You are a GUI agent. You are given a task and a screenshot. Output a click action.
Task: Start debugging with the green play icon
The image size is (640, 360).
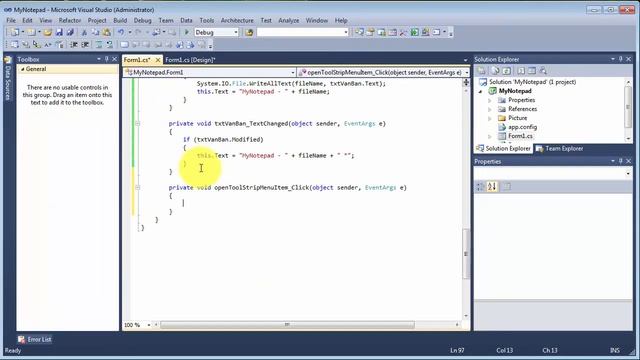pos(187,32)
